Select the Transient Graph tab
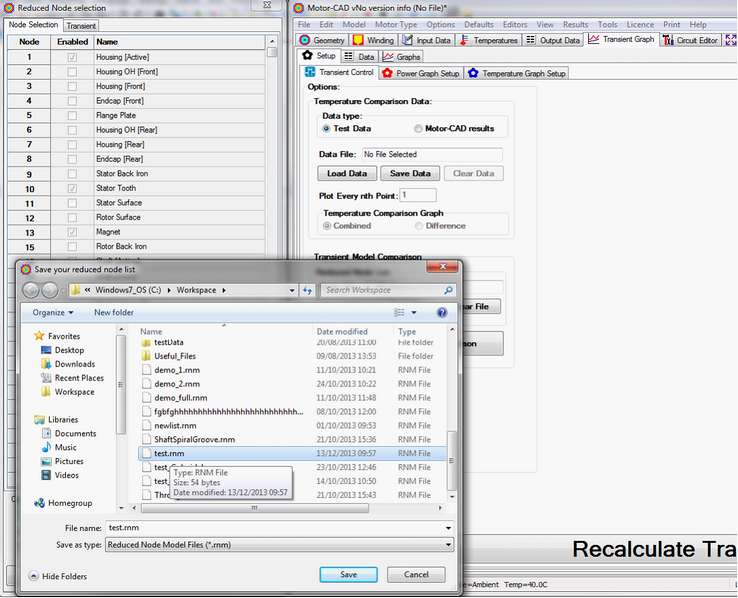Image resolution: width=738 pixels, height=598 pixels. 621,40
